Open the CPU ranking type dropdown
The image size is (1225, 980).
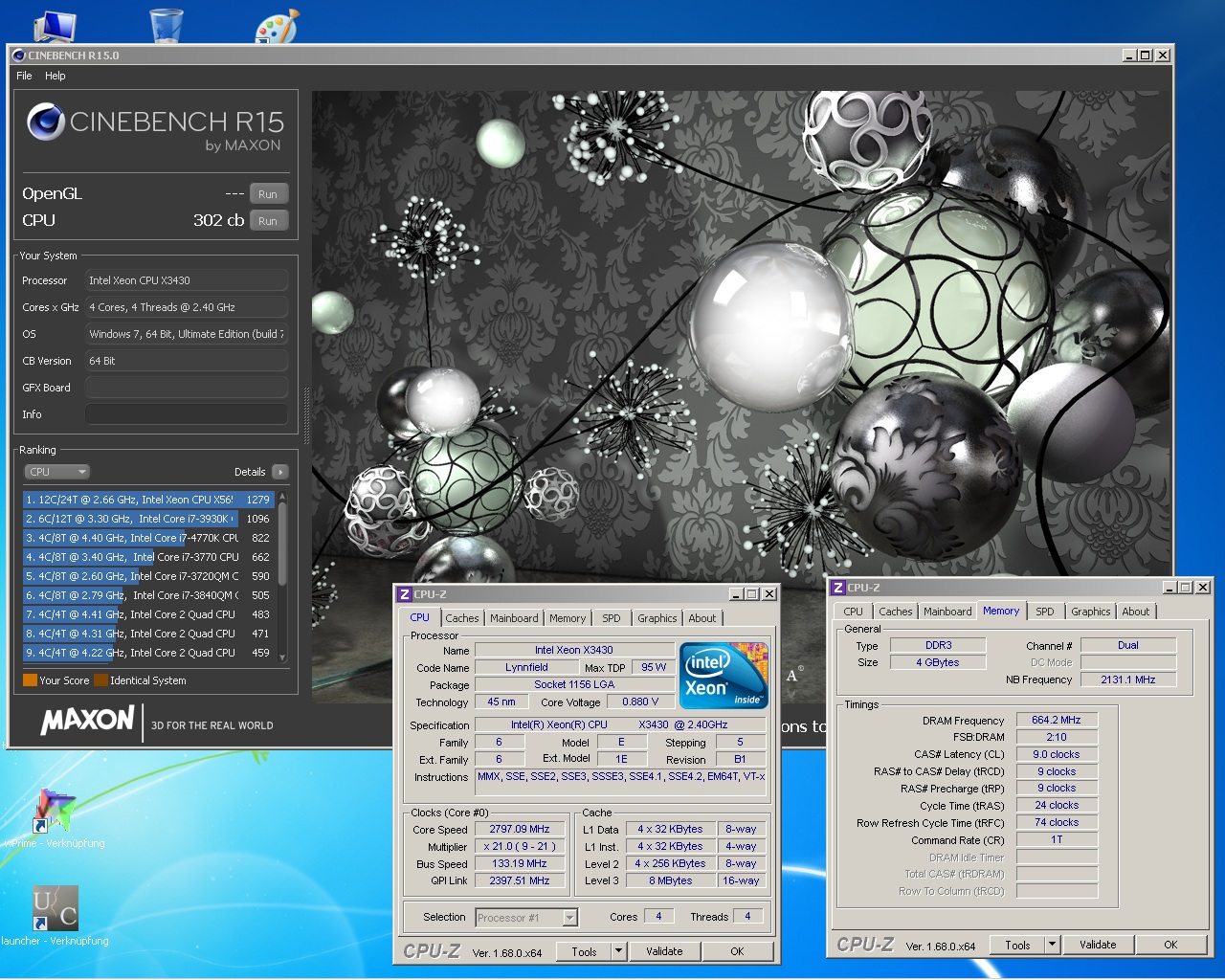point(57,472)
